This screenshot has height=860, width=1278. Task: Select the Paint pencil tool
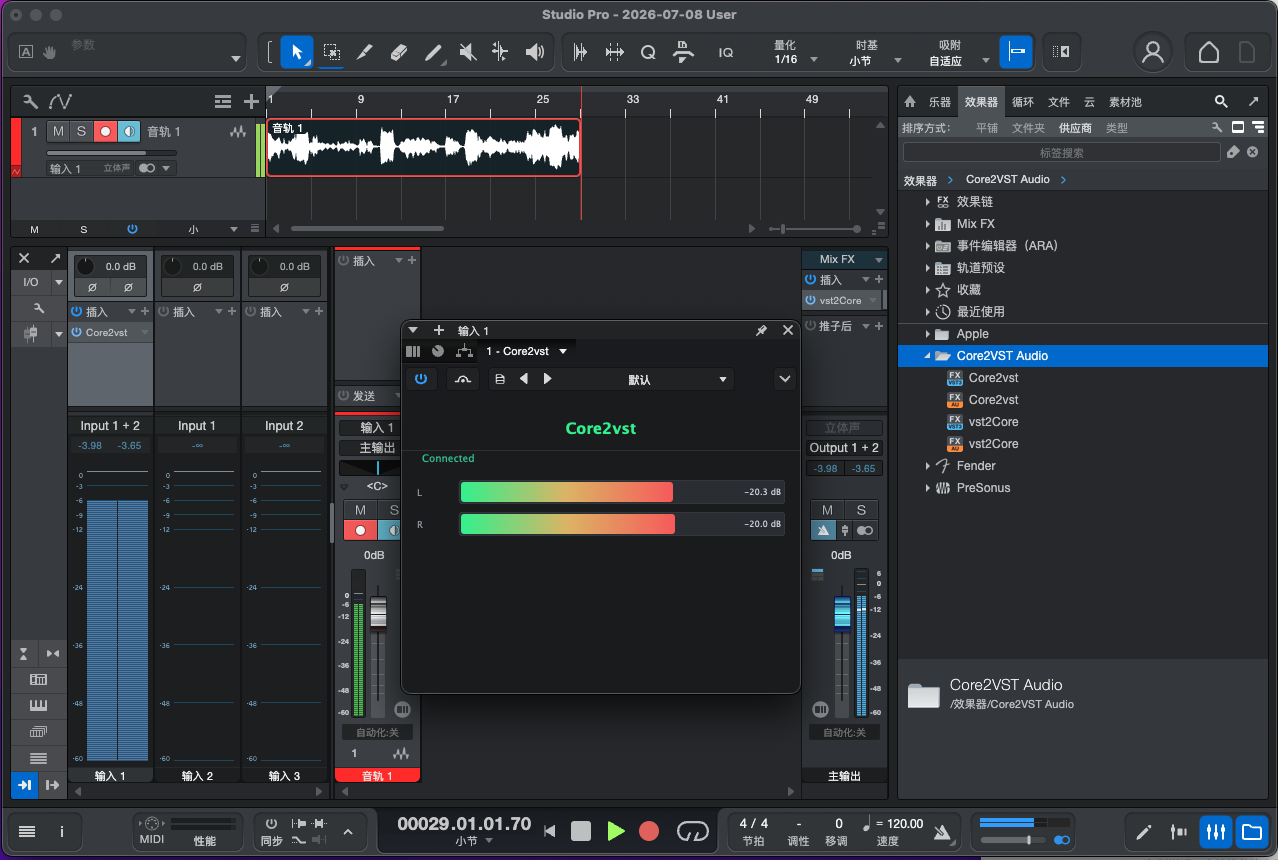point(433,52)
